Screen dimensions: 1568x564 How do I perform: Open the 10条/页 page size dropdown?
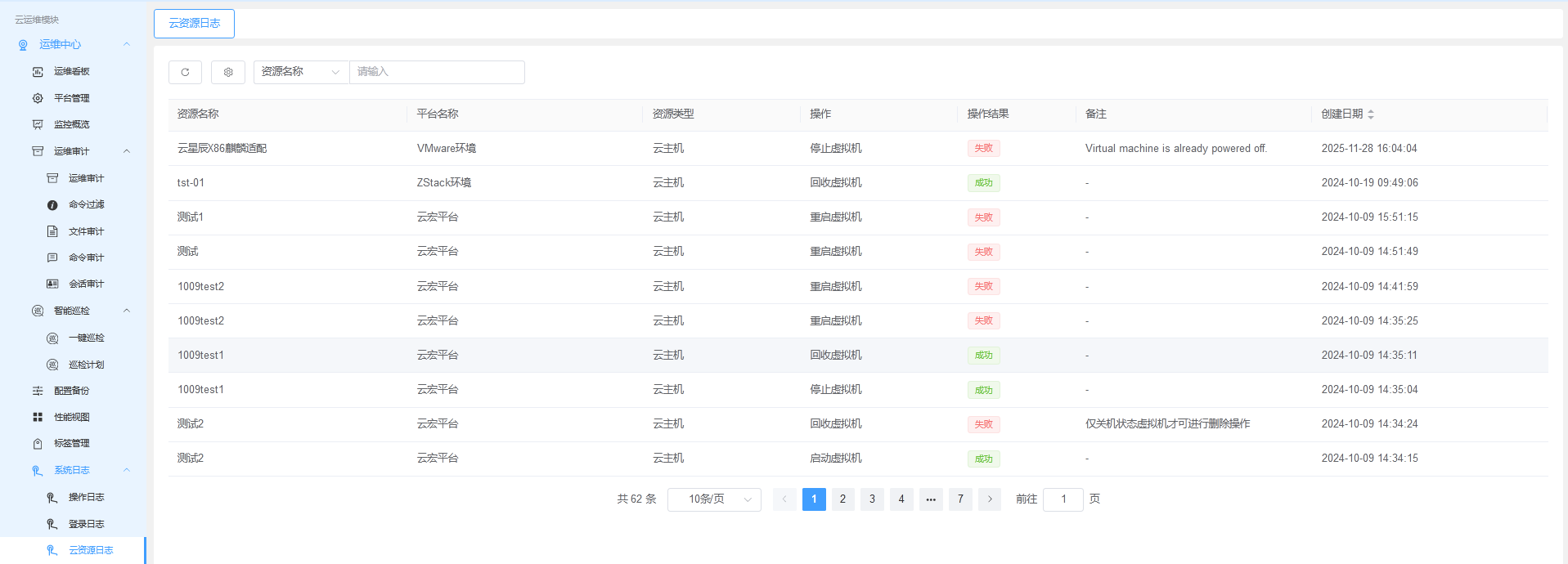pyautogui.click(x=714, y=499)
